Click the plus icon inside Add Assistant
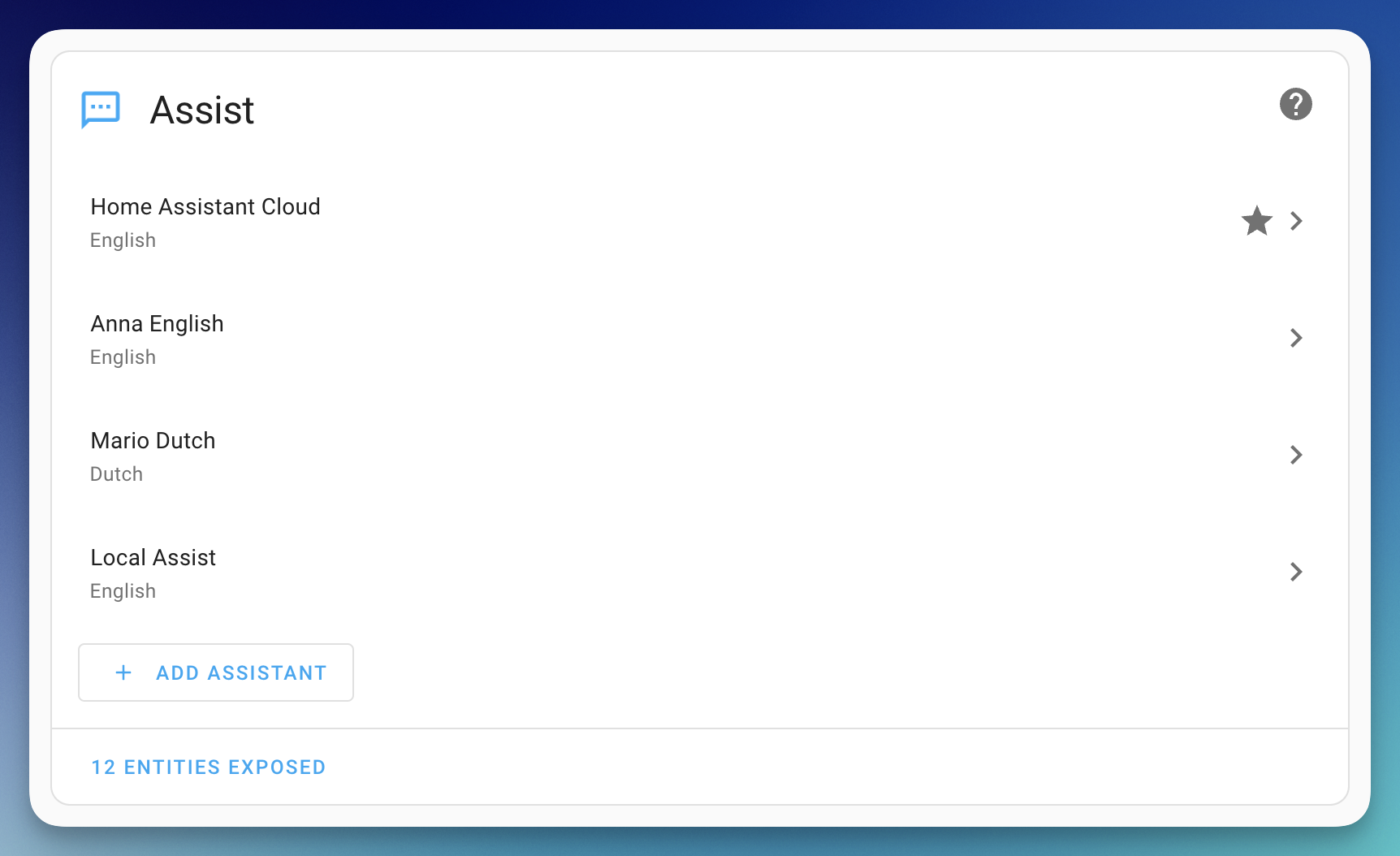The width and height of the screenshot is (1400, 856). click(x=123, y=672)
